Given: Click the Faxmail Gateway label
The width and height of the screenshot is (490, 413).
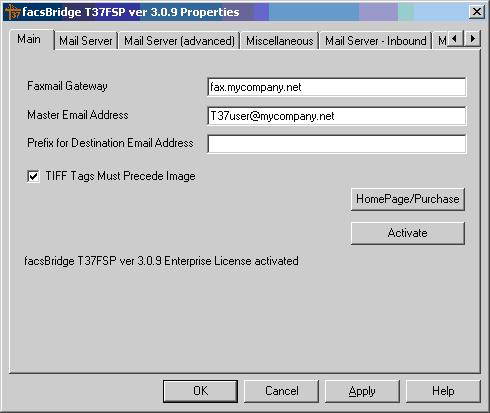Looking at the screenshot, I should coord(67,86).
